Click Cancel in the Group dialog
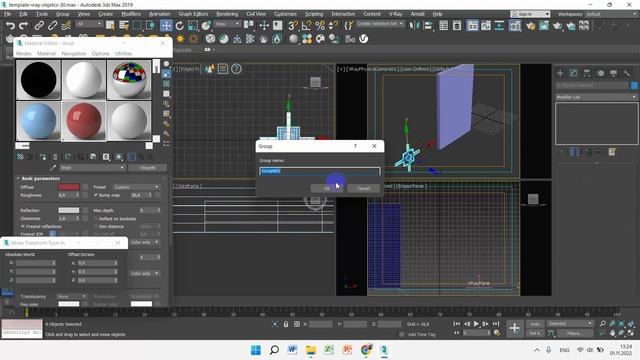Image resolution: width=640 pixels, height=360 pixels. click(363, 188)
